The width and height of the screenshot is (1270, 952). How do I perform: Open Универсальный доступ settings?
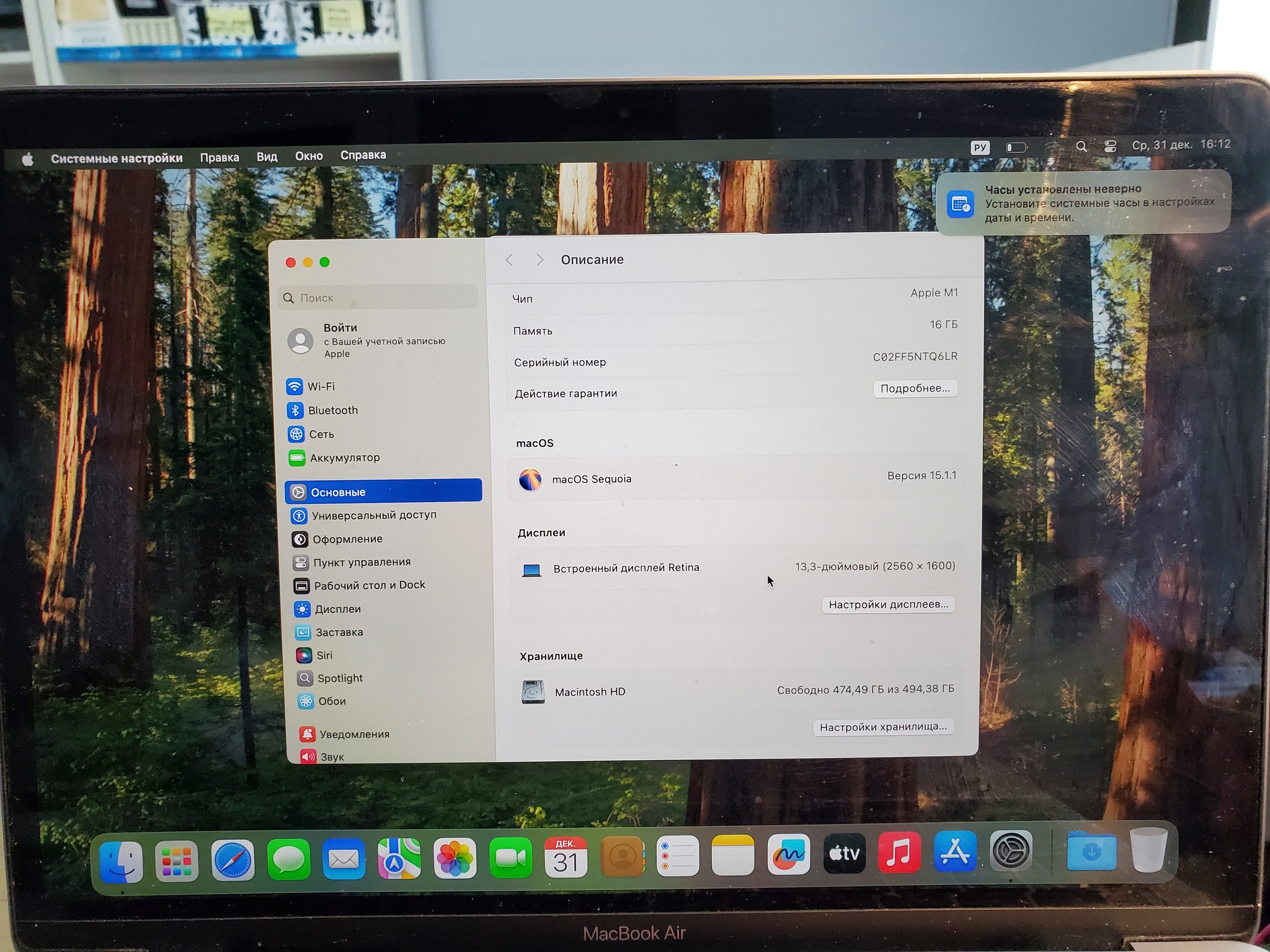point(364,516)
